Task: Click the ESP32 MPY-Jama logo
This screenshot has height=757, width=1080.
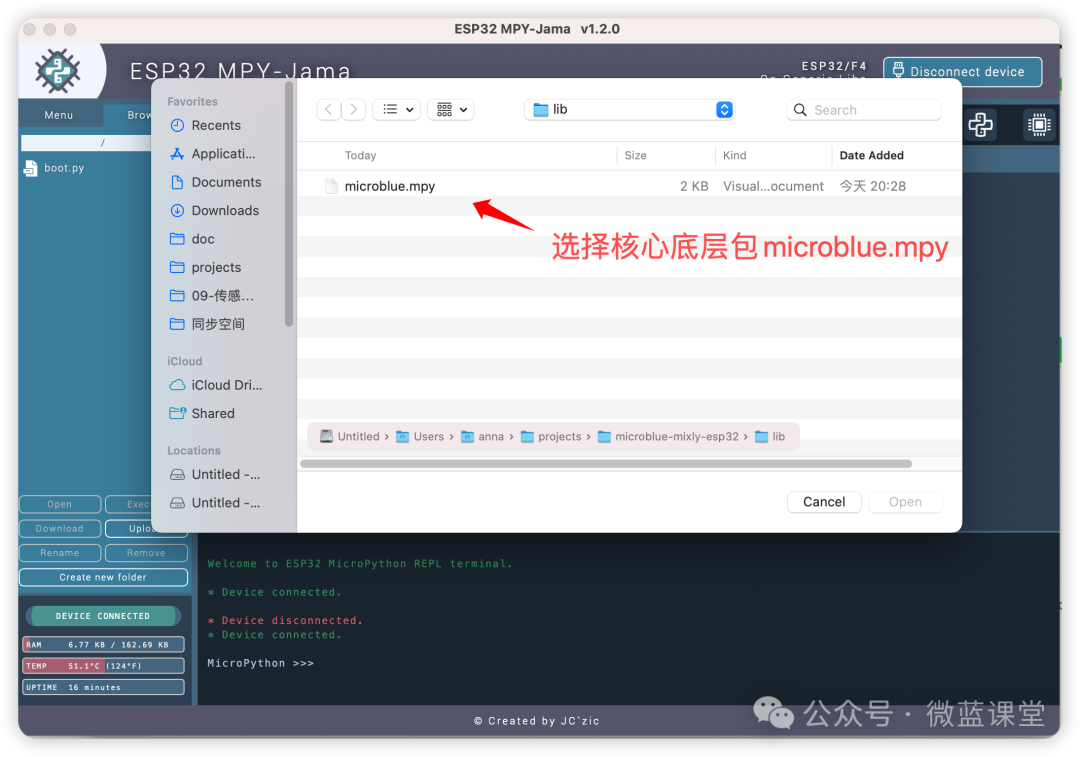Action: [x=57, y=71]
